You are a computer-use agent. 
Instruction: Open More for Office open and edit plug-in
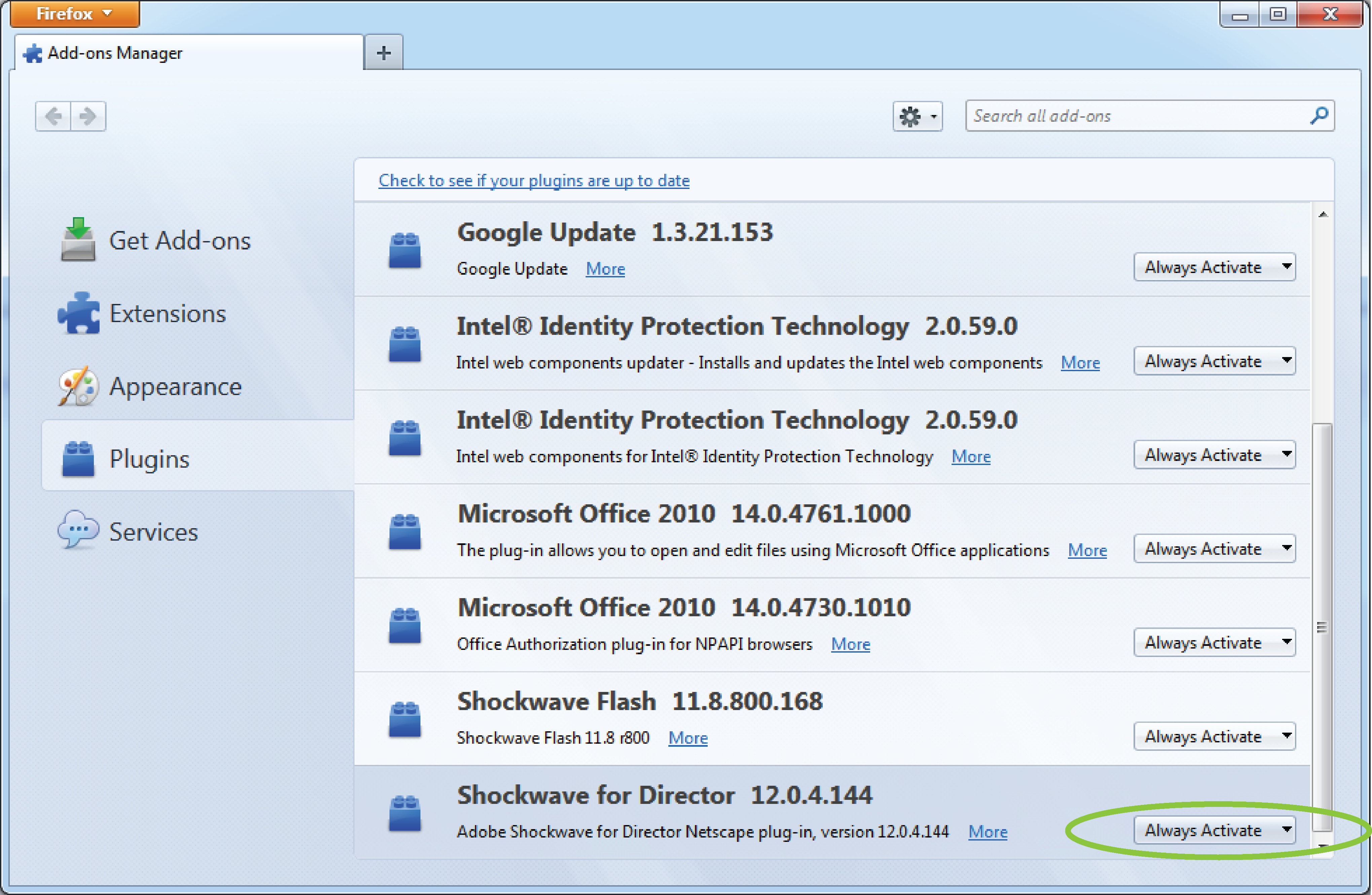click(1087, 550)
